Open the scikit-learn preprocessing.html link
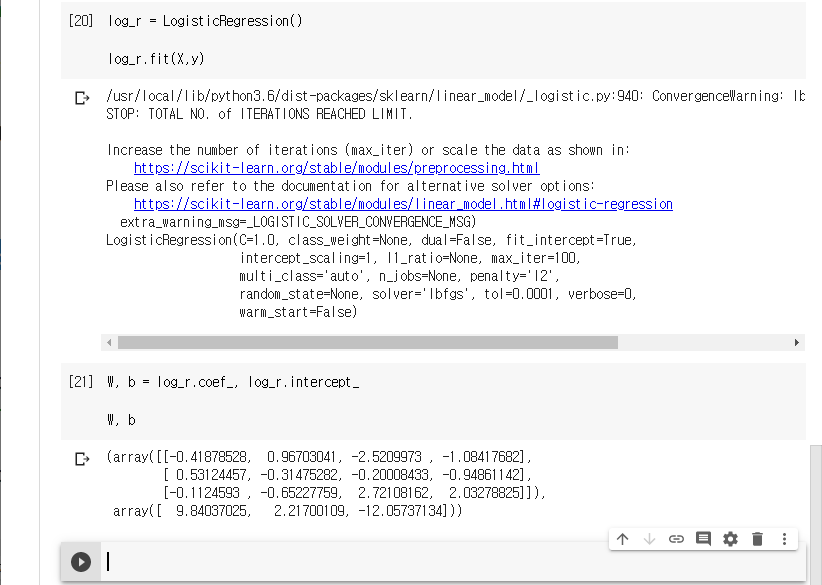This screenshot has height=585, width=822. click(x=336, y=168)
